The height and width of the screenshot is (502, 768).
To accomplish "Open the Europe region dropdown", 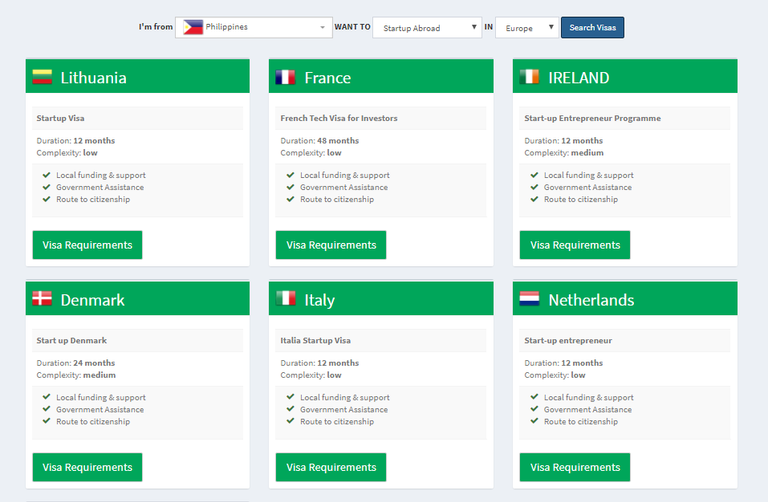I will click(527, 27).
